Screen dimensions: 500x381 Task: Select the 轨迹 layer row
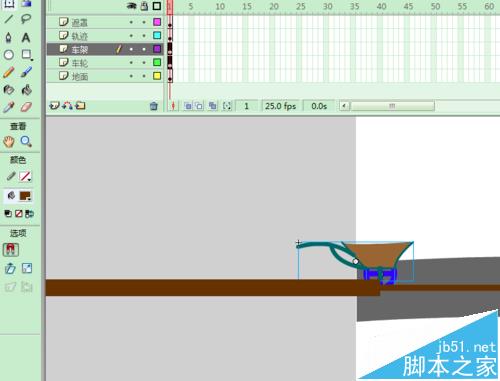tap(105, 35)
